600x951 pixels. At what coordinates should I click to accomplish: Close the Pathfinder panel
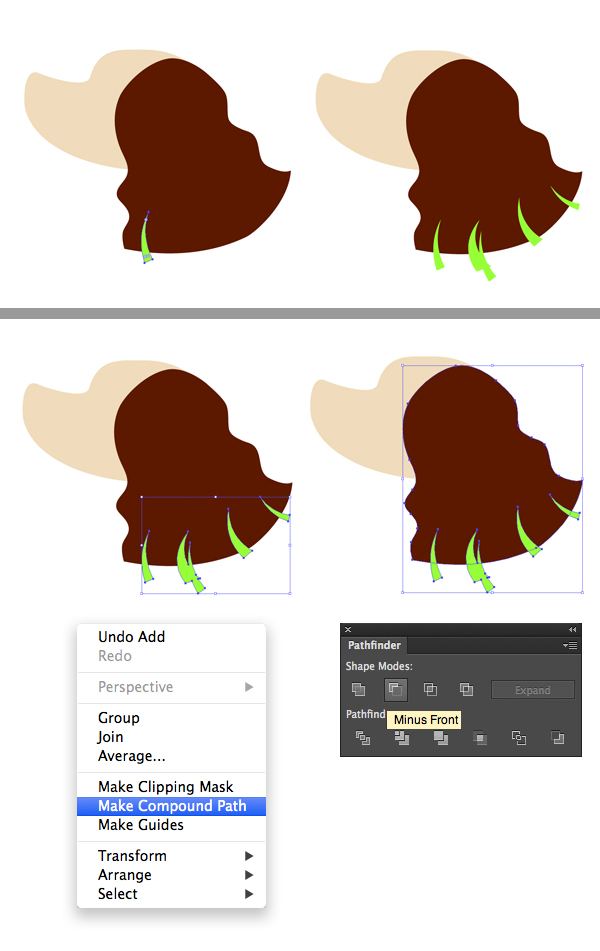click(x=348, y=629)
